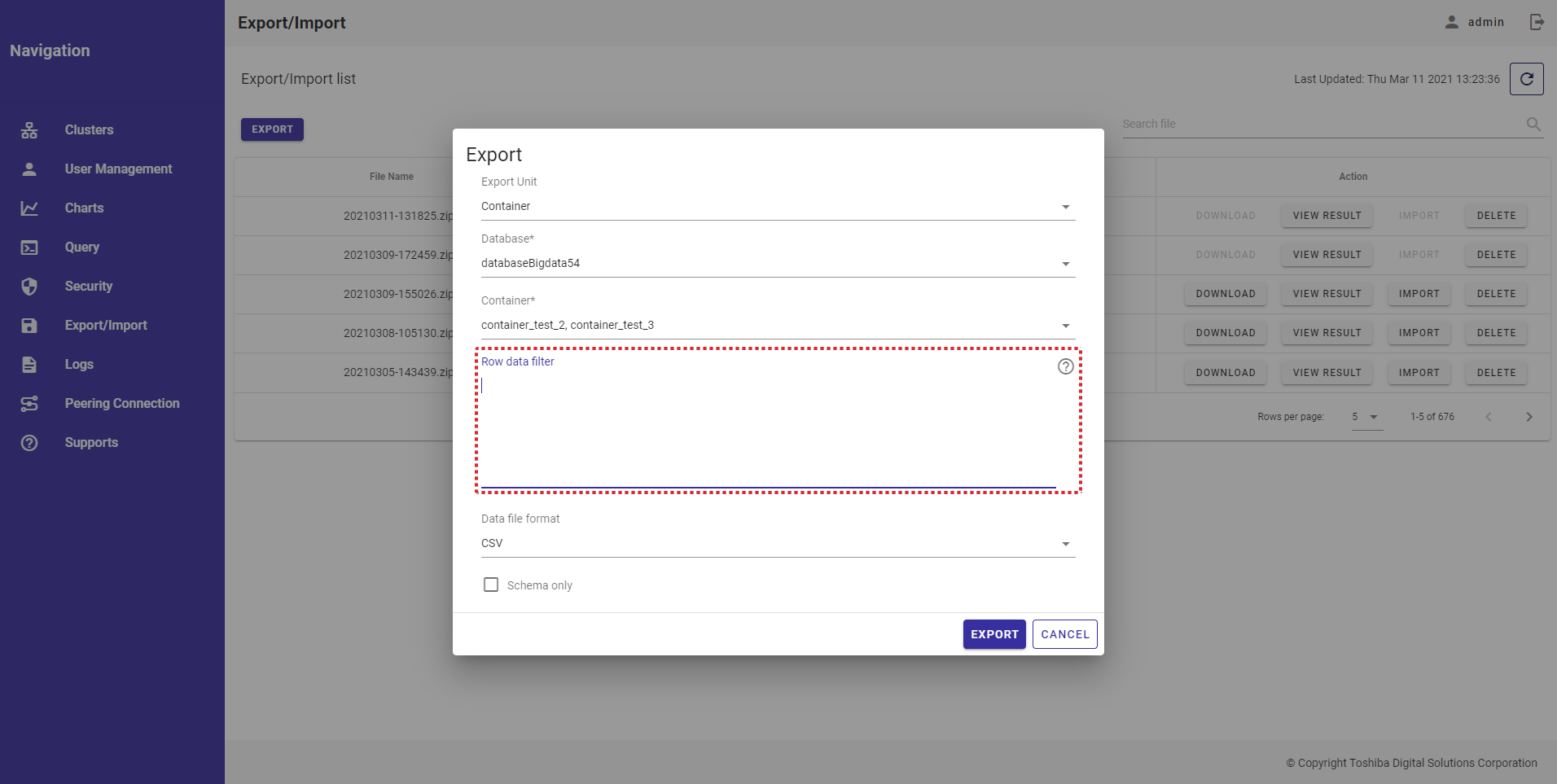Open the Database dropdown showing databaseBigdata54
The width and height of the screenshot is (1557, 784).
778,264
